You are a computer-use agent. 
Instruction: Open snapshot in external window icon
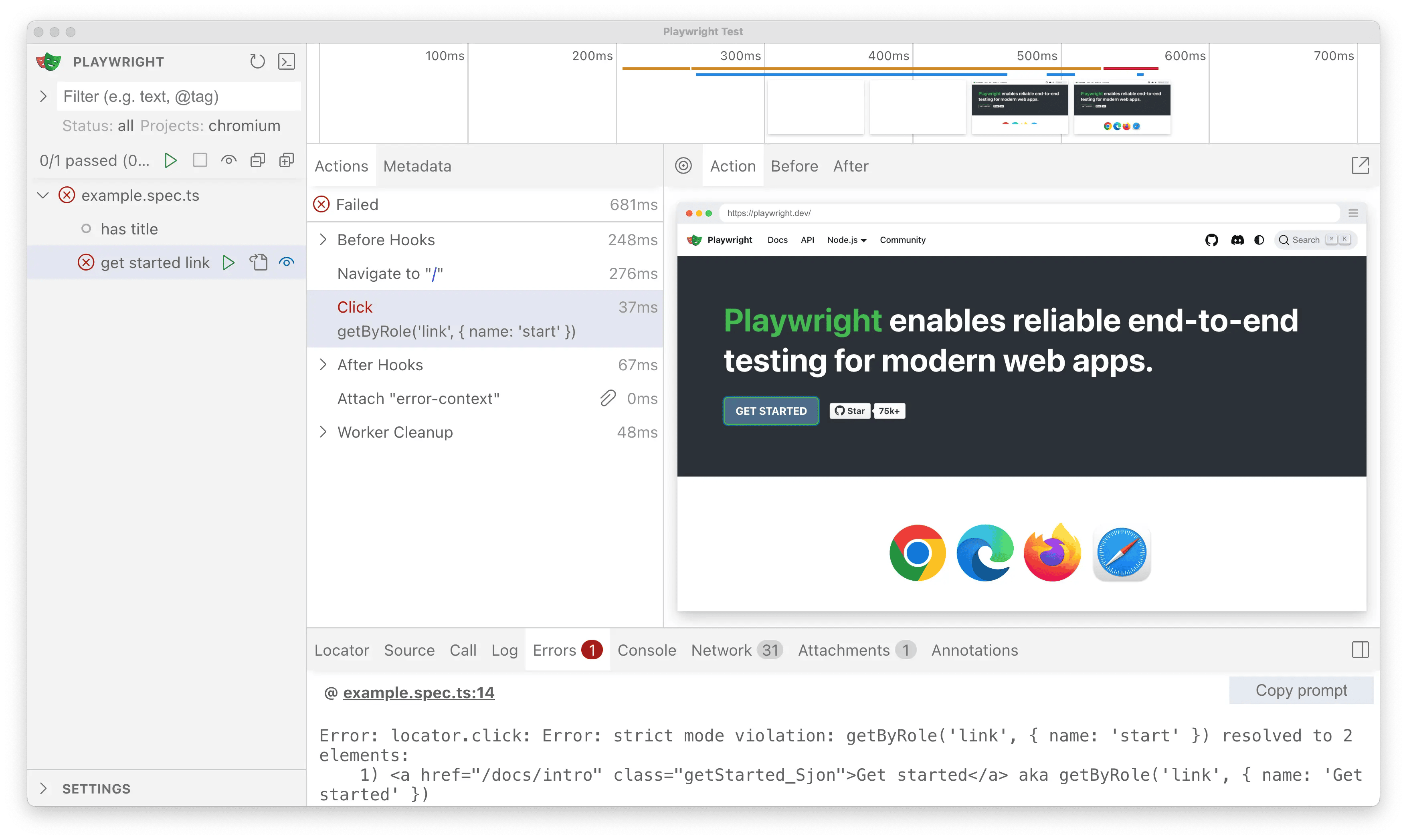(1361, 165)
